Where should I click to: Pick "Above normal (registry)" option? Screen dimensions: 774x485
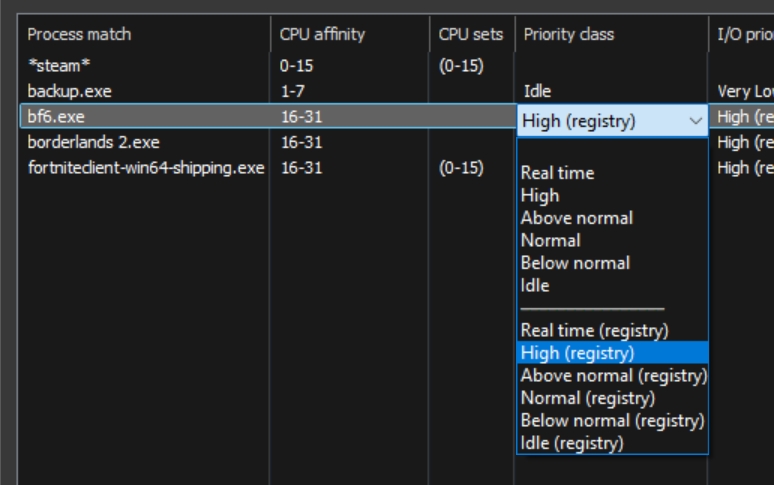613,375
